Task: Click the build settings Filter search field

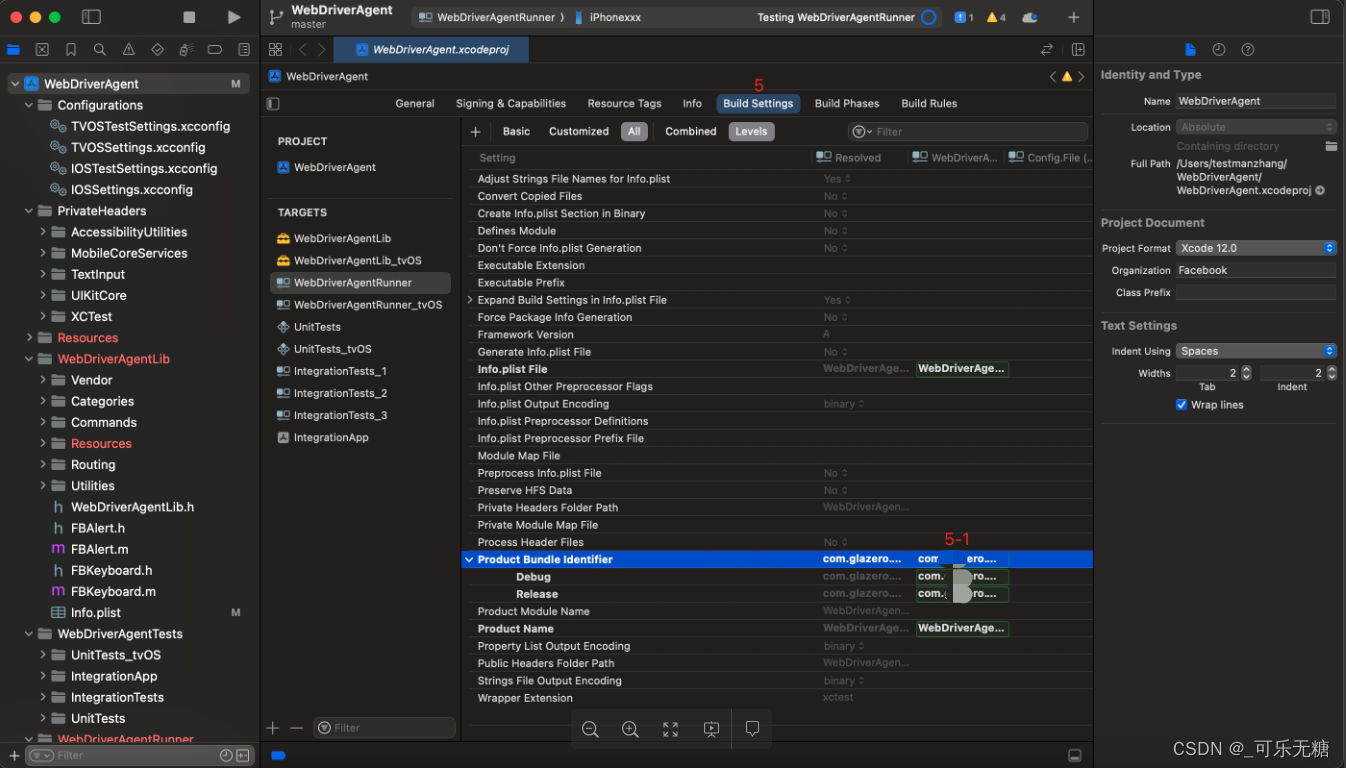Action: click(x=967, y=131)
